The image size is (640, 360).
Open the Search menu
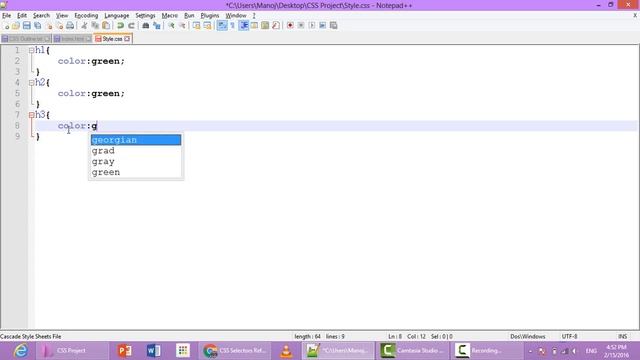tap(41, 16)
